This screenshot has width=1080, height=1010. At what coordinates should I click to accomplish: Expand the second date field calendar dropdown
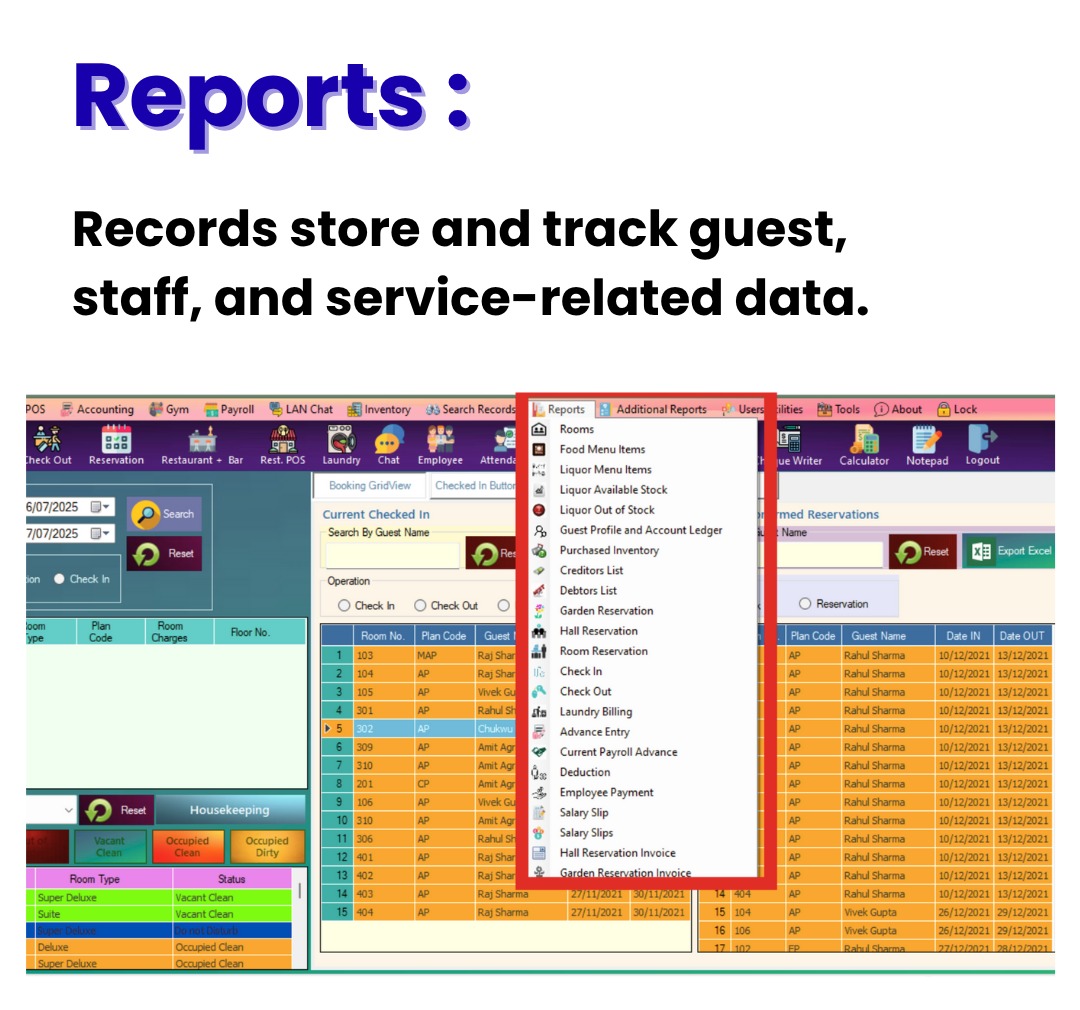point(106,534)
